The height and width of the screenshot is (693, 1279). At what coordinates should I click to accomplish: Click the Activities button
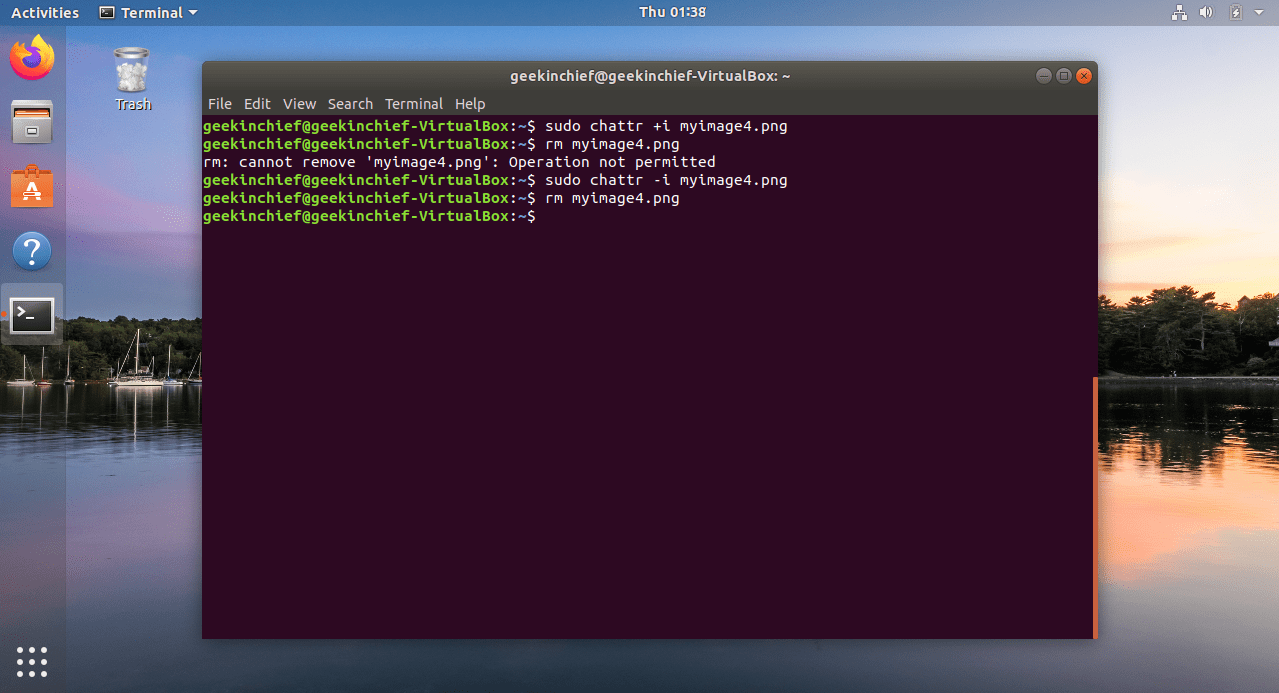point(44,12)
